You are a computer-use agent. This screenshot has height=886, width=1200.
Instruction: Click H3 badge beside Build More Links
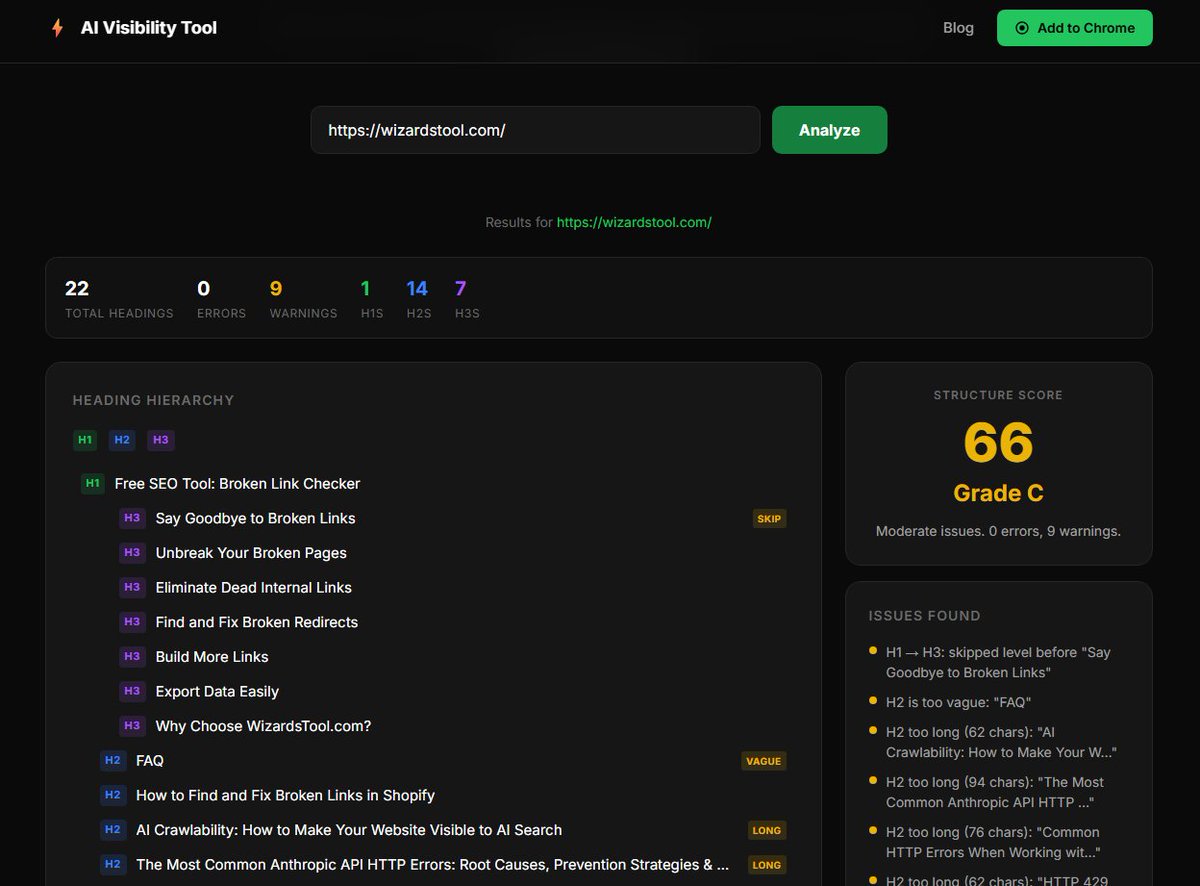pos(132,657)
